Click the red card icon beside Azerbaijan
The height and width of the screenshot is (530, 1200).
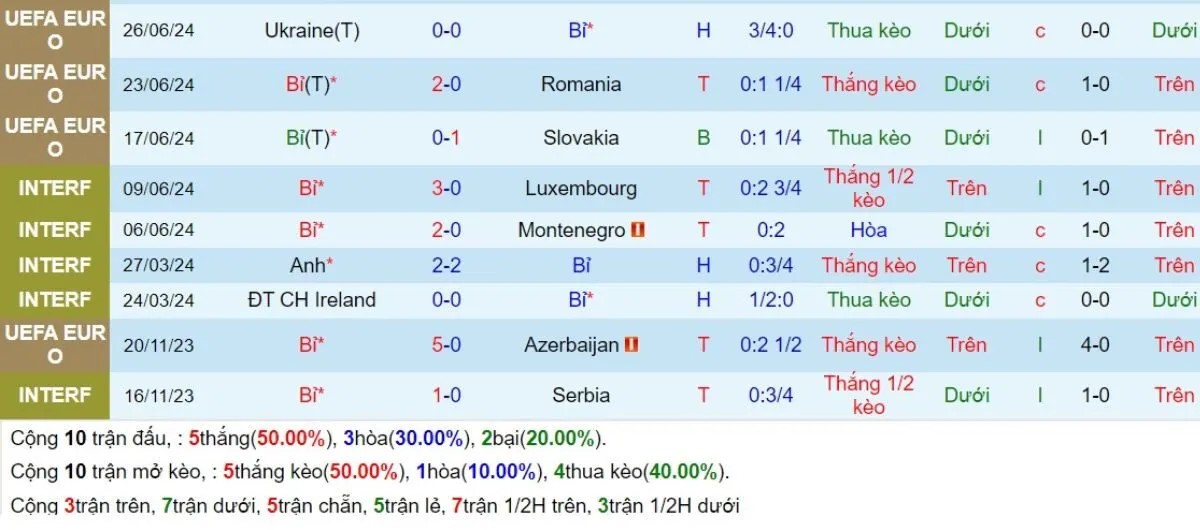click(632, 345)
